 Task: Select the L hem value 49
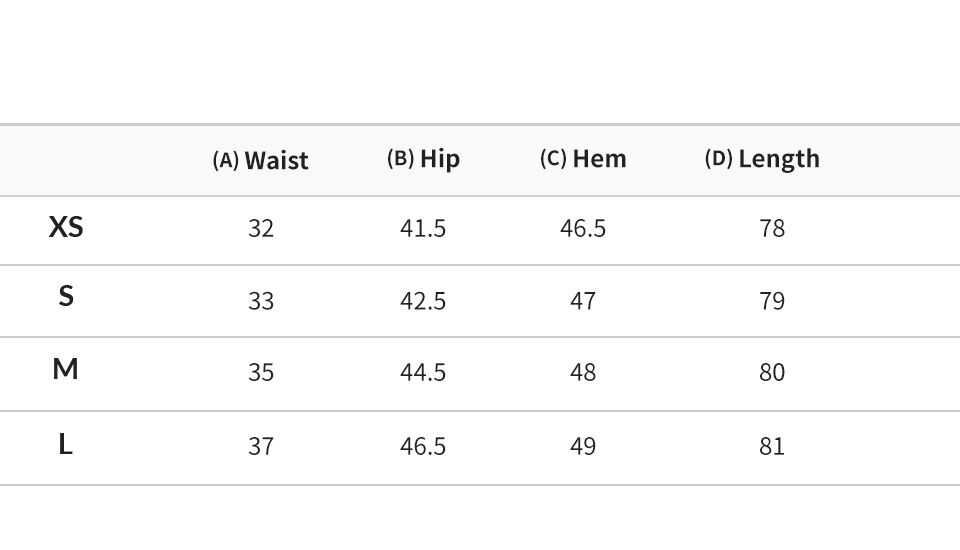583,446
